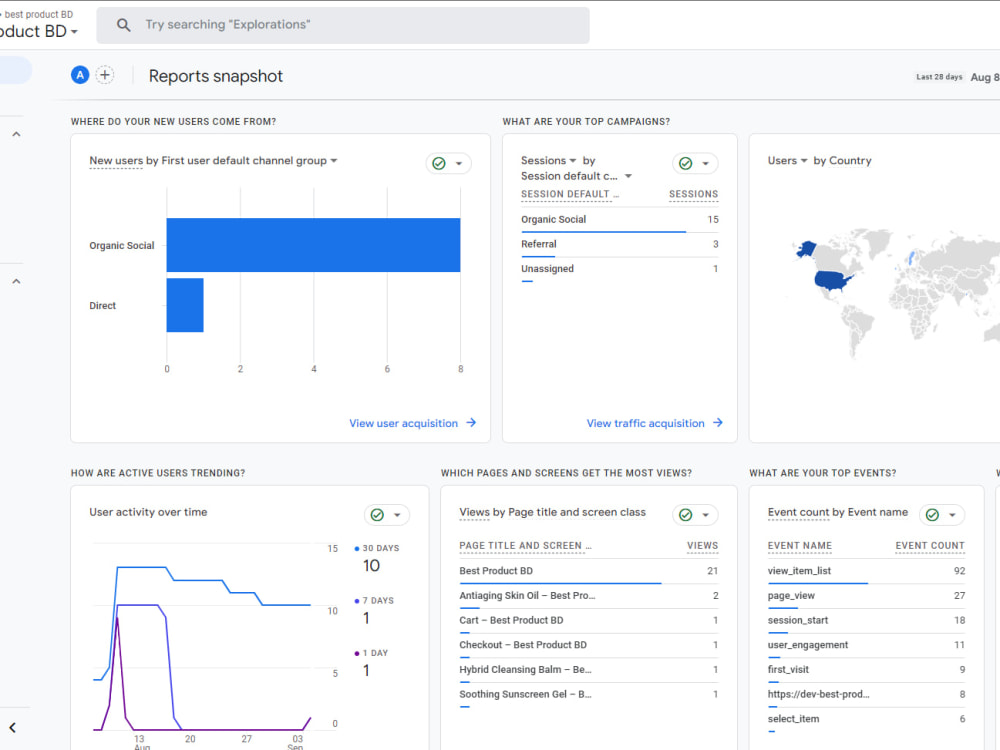Select the 'first_visit' event row
The width and height of the screenshot is (1000, 750).
[867, 670]
